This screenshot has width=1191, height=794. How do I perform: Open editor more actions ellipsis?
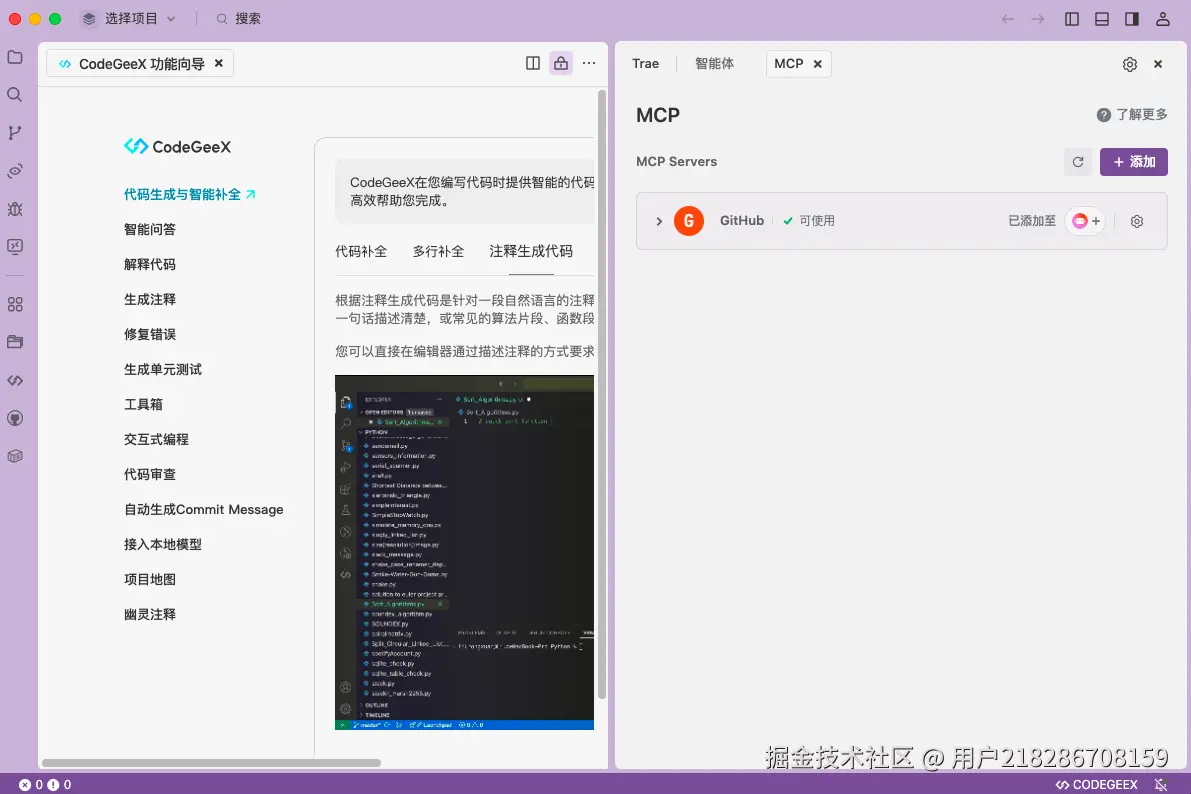click(x=589, y=63)
